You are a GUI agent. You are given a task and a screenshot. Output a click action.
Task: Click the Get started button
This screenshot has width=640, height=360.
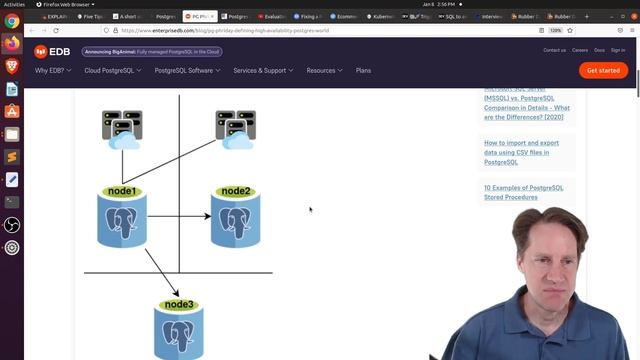(603, 71)
